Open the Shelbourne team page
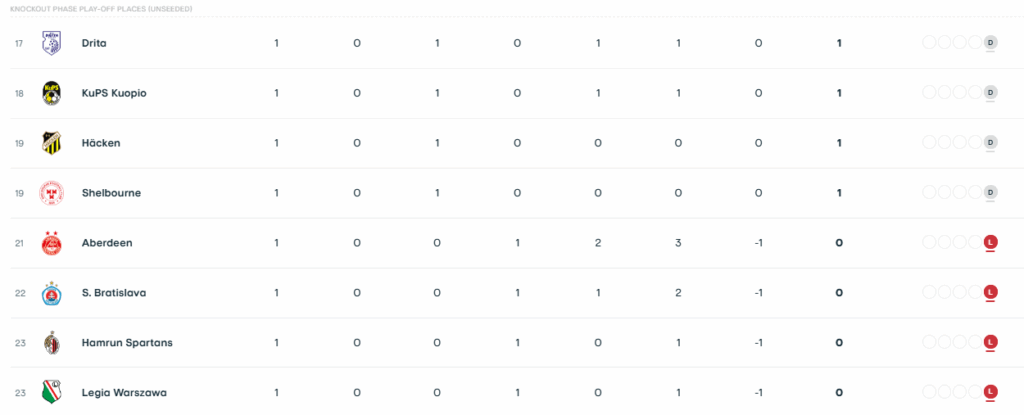Screen dimensions: 1024x415 tap(111, 193)
